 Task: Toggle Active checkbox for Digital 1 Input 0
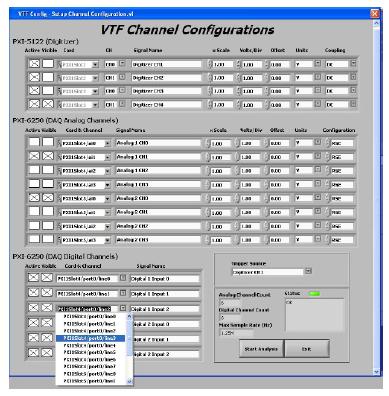tap(33, 277)
